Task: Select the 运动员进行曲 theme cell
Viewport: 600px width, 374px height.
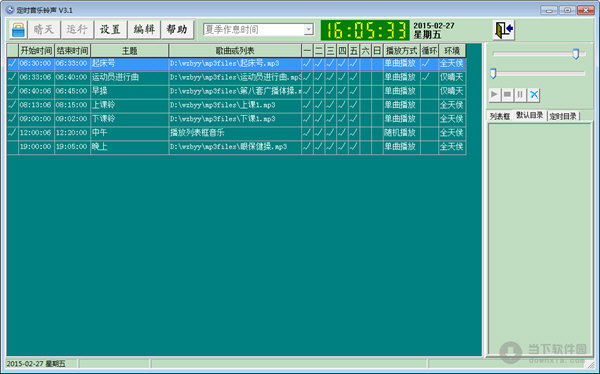Action: point(129,77)
